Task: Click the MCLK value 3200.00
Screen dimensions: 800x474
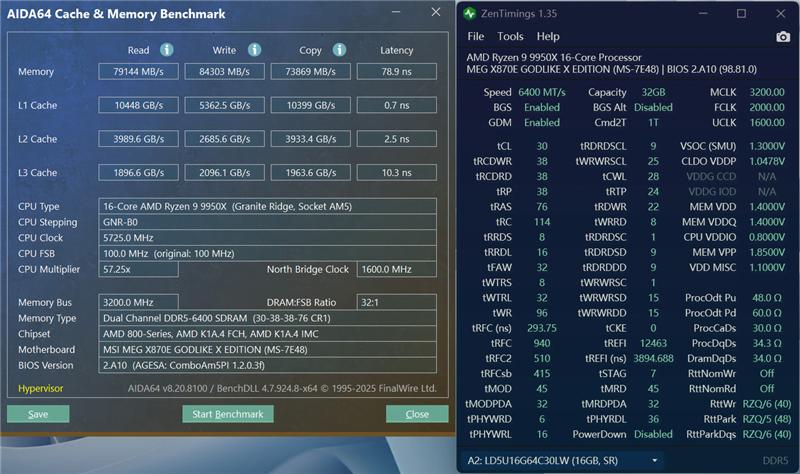Action: 767,92
